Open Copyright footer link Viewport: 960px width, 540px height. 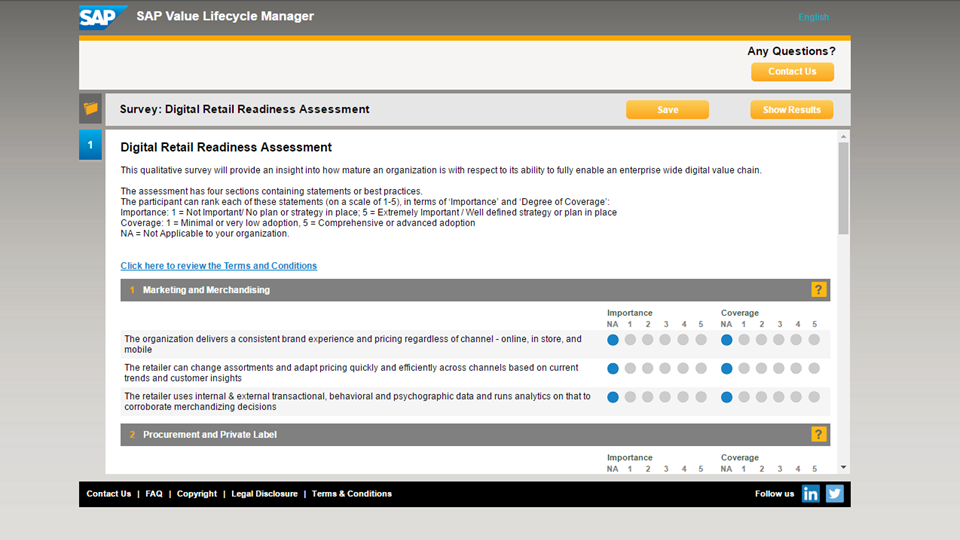(x=197, y=493)
